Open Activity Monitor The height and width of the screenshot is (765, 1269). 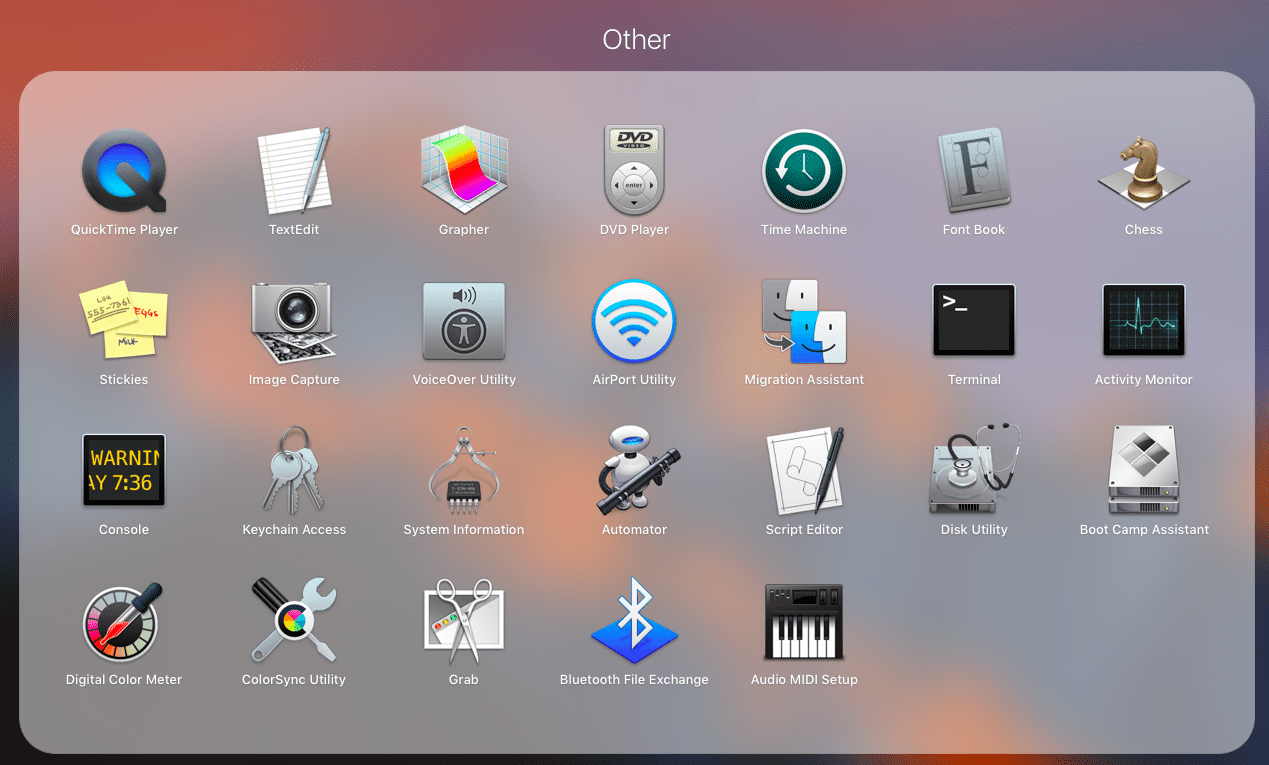point(1143,321)
